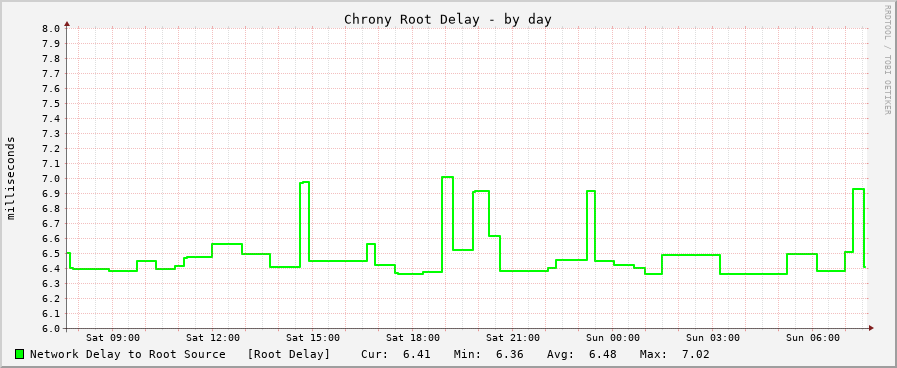Click the Min value 6.36
Viewport: 897px width, 368px height.
(x=510, y=354)
